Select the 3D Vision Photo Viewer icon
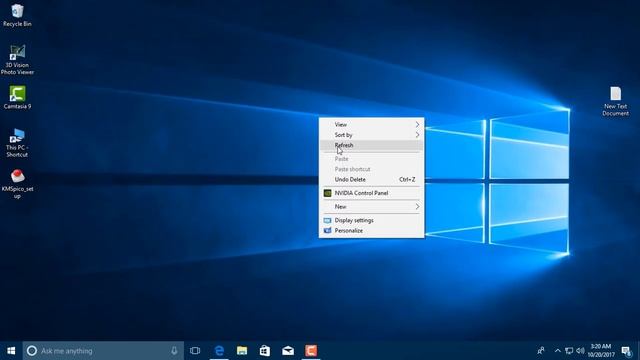 pyautogui.click(x=17, y=60)
